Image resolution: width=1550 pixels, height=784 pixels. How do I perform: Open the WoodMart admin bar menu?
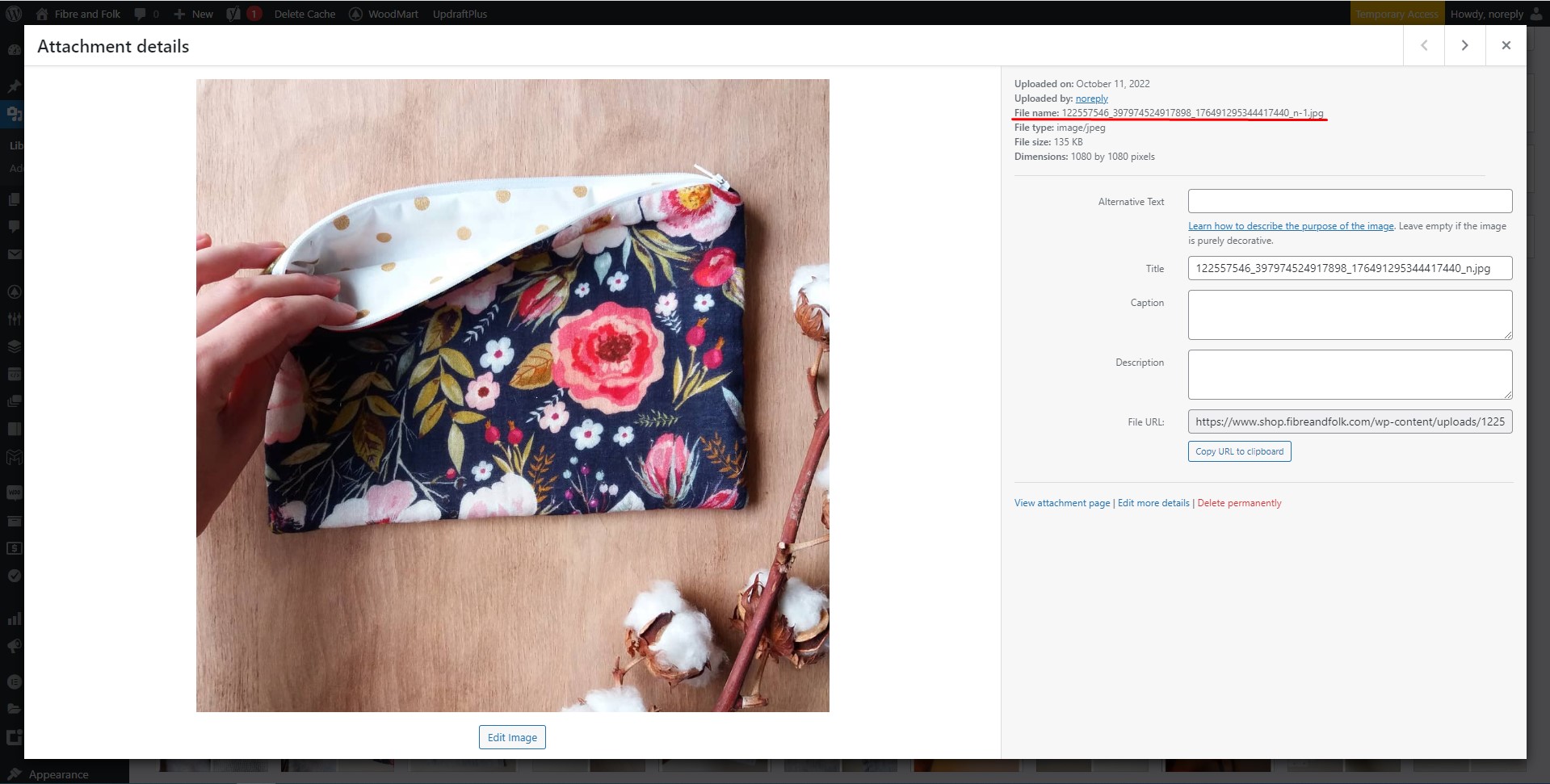tap(384, 14)
